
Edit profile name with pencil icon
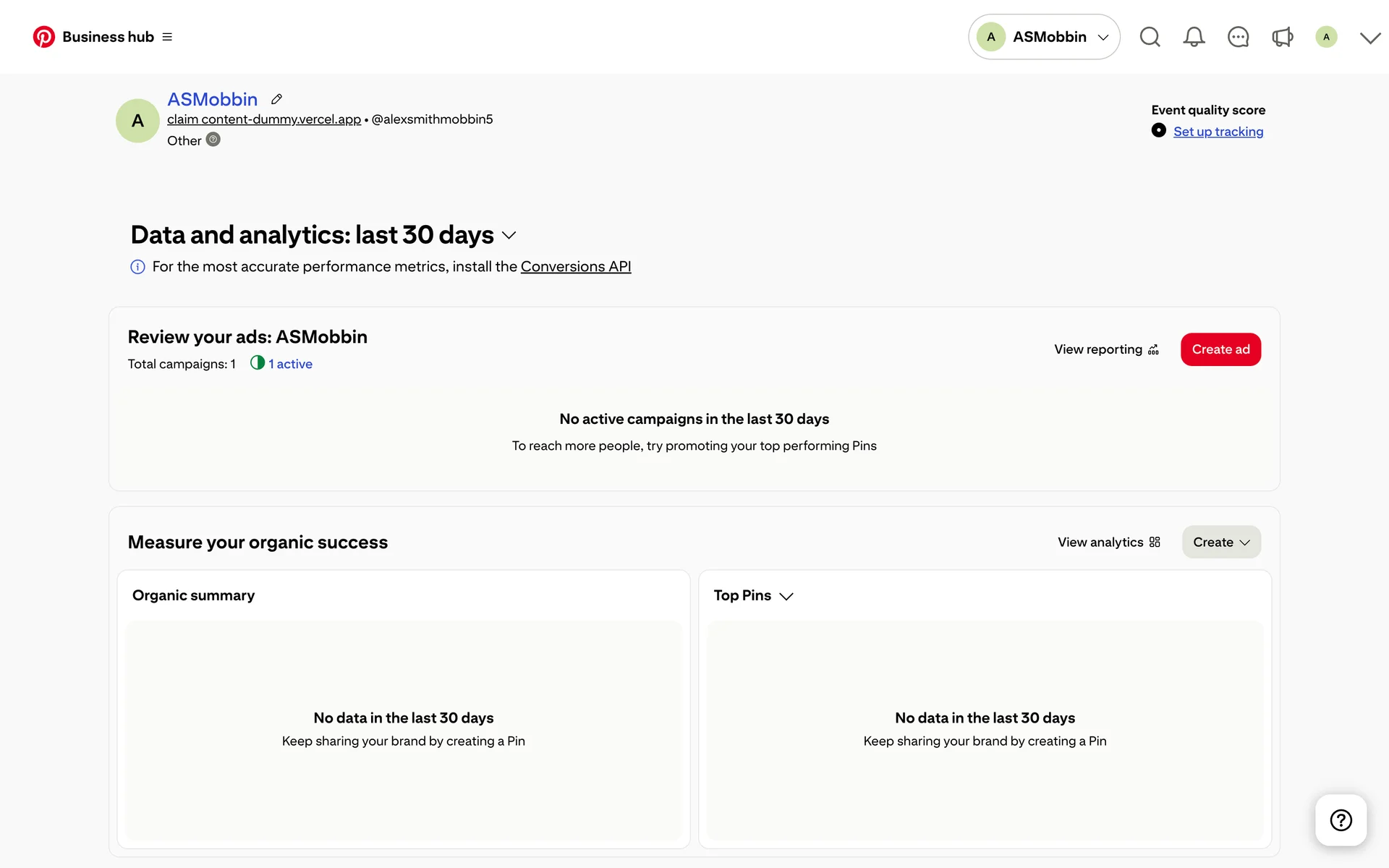click(276, 99)
